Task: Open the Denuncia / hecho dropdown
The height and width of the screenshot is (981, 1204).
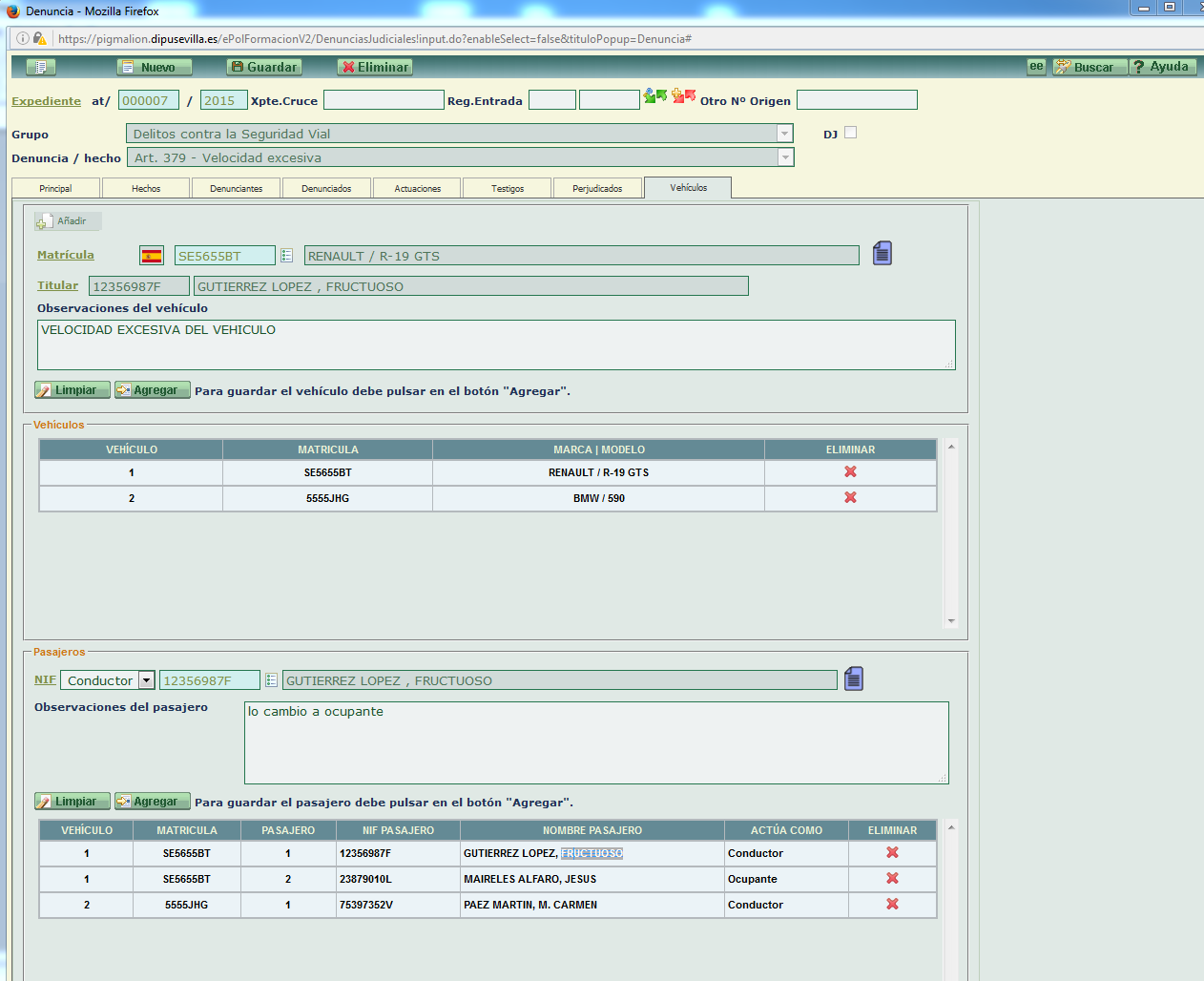Action: coord(785,157)
